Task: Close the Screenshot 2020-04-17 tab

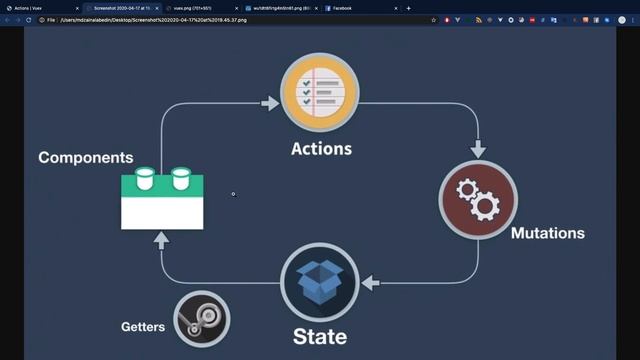Action: (x=157, y=8)
